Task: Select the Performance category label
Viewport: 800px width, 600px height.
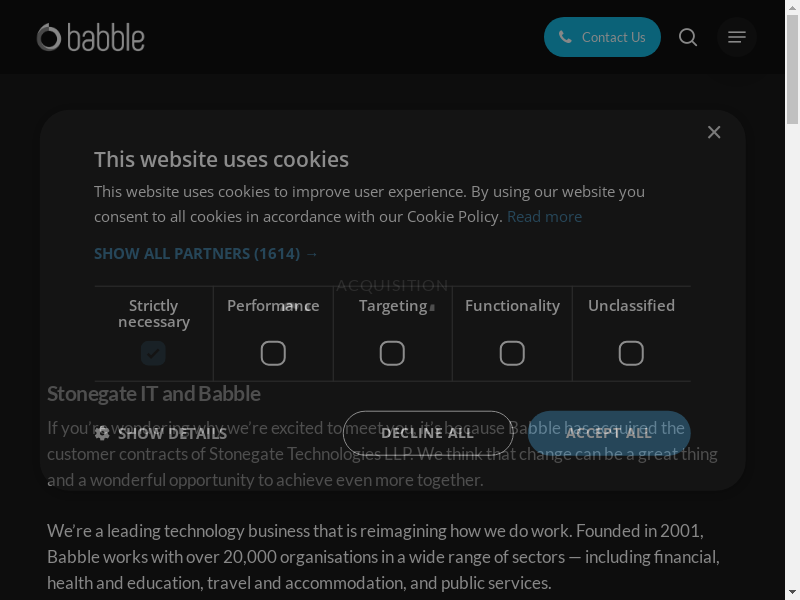Action: (x=273, y=306)
